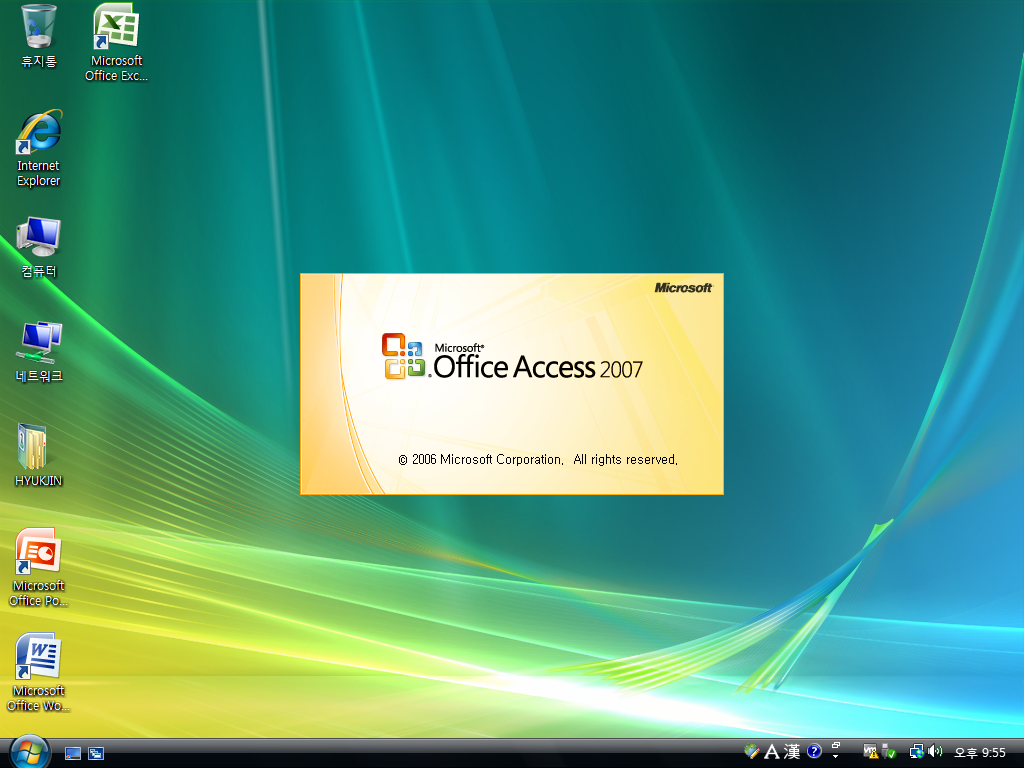Click the language bar restore icon
This screenshot has height=768, width=1024.
(835, 745)
